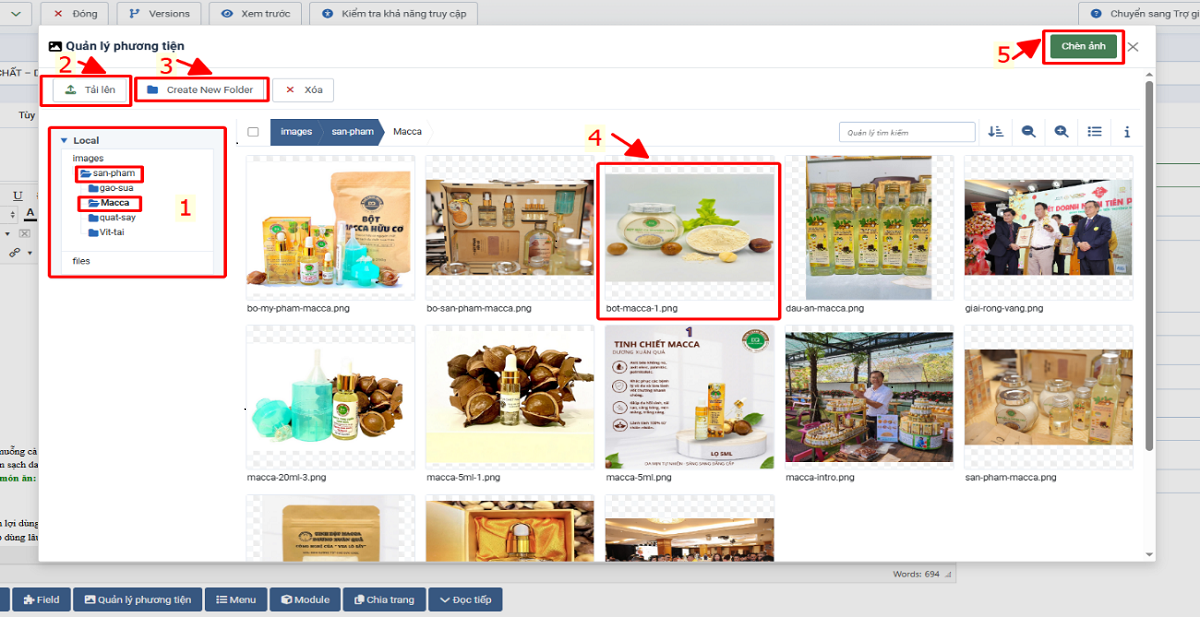The width and height of the screenshot is (1200, 617).
Task: Select the bot-macca-1.png thumbnail
Action: point(689,228)
